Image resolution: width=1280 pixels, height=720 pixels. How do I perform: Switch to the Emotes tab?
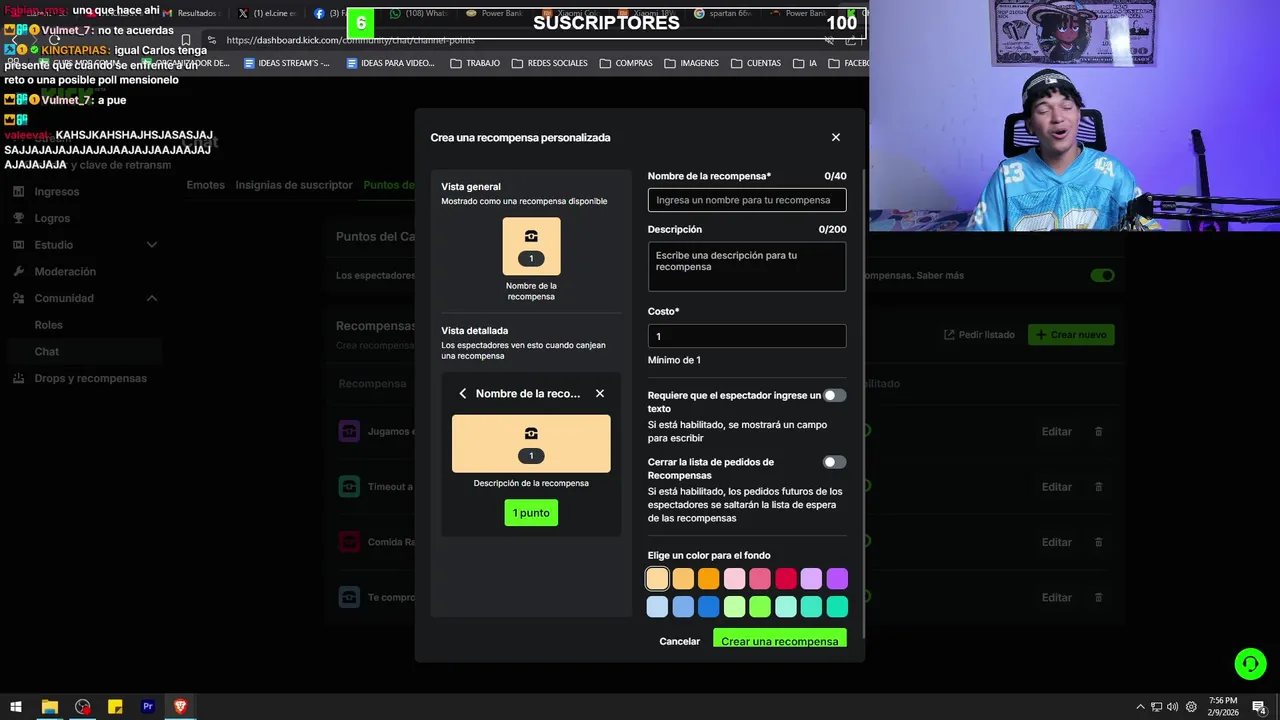click(x=205, y=185)
